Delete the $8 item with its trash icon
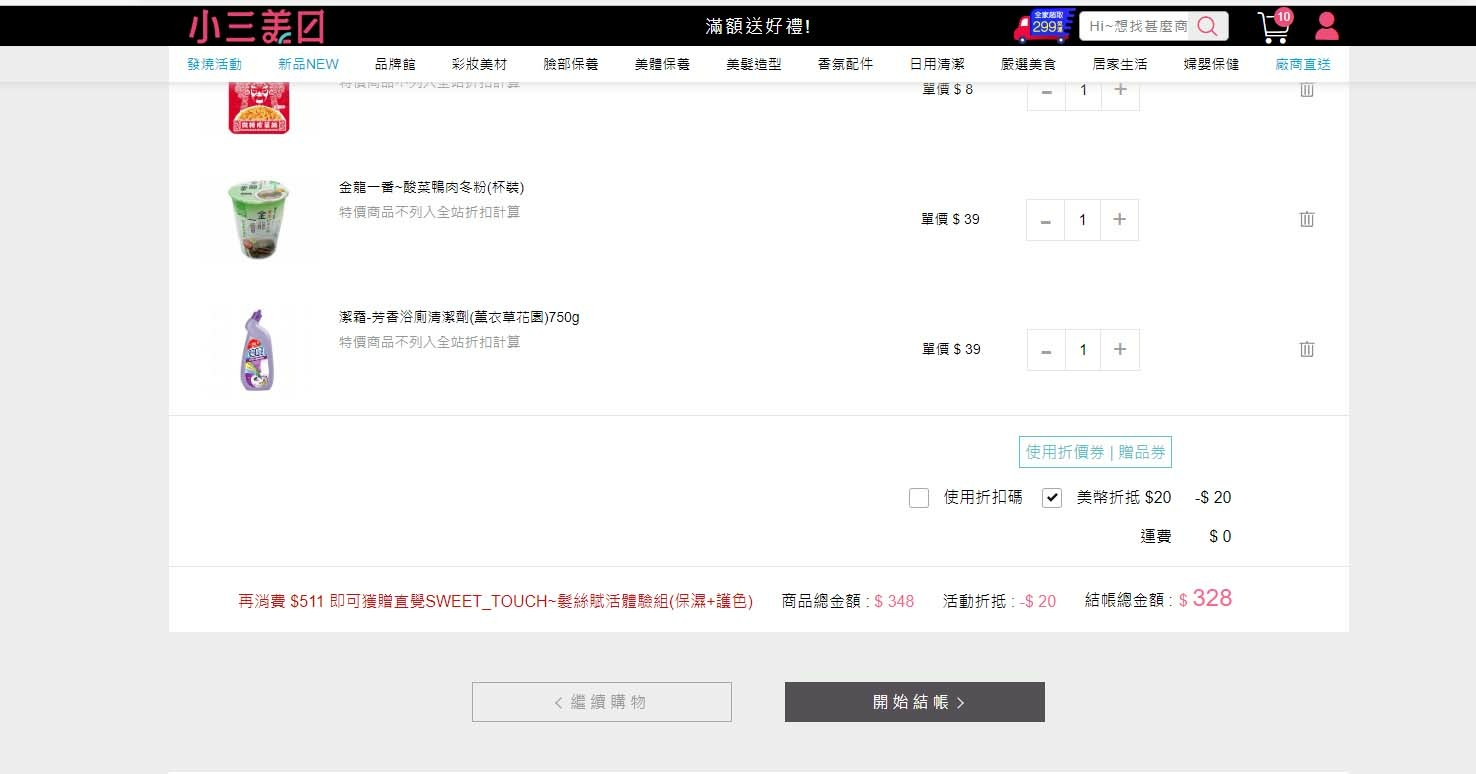Screen dimensions: 1476x774 click(x=1307, y=89)
